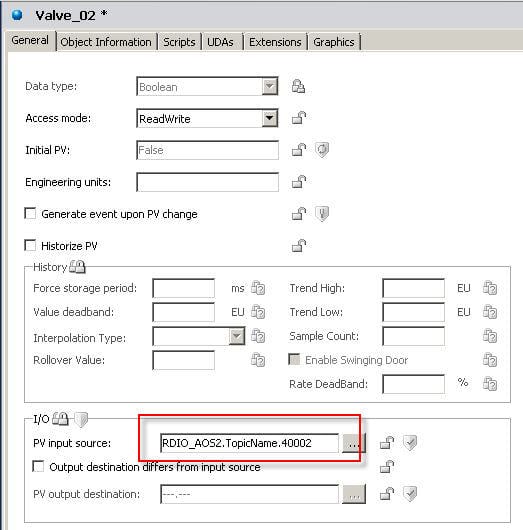
Task: Click the group lock icon next to I/O
Action: (61, 419)
